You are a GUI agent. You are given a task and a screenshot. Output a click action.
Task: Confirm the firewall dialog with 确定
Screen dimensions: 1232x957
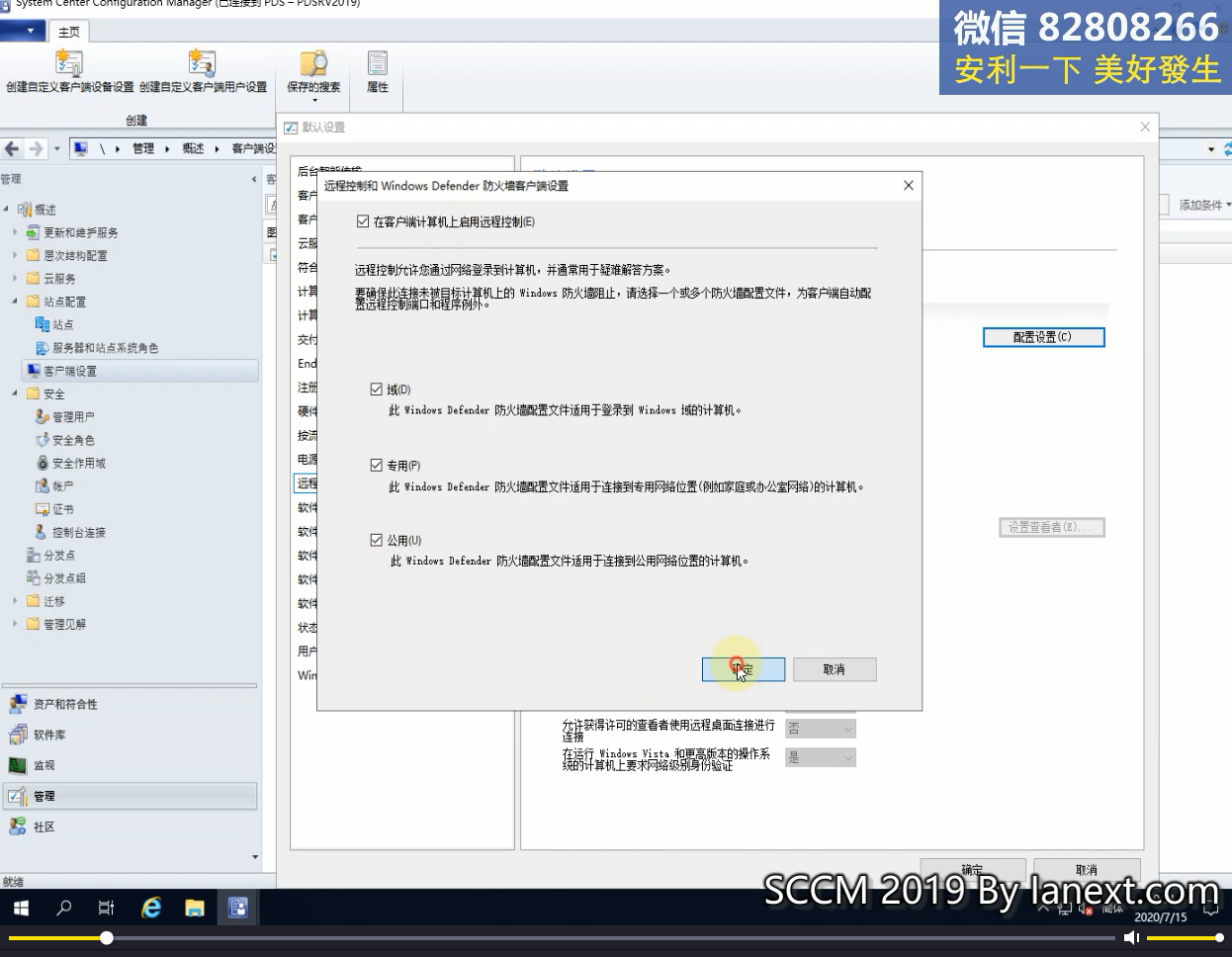[744, 669]
